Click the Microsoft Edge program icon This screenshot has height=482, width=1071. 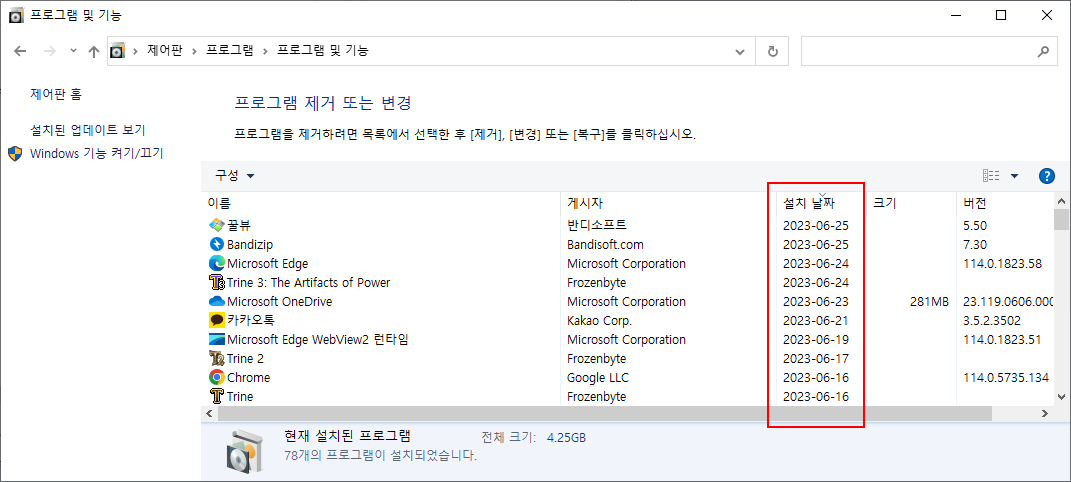[217, 264]
